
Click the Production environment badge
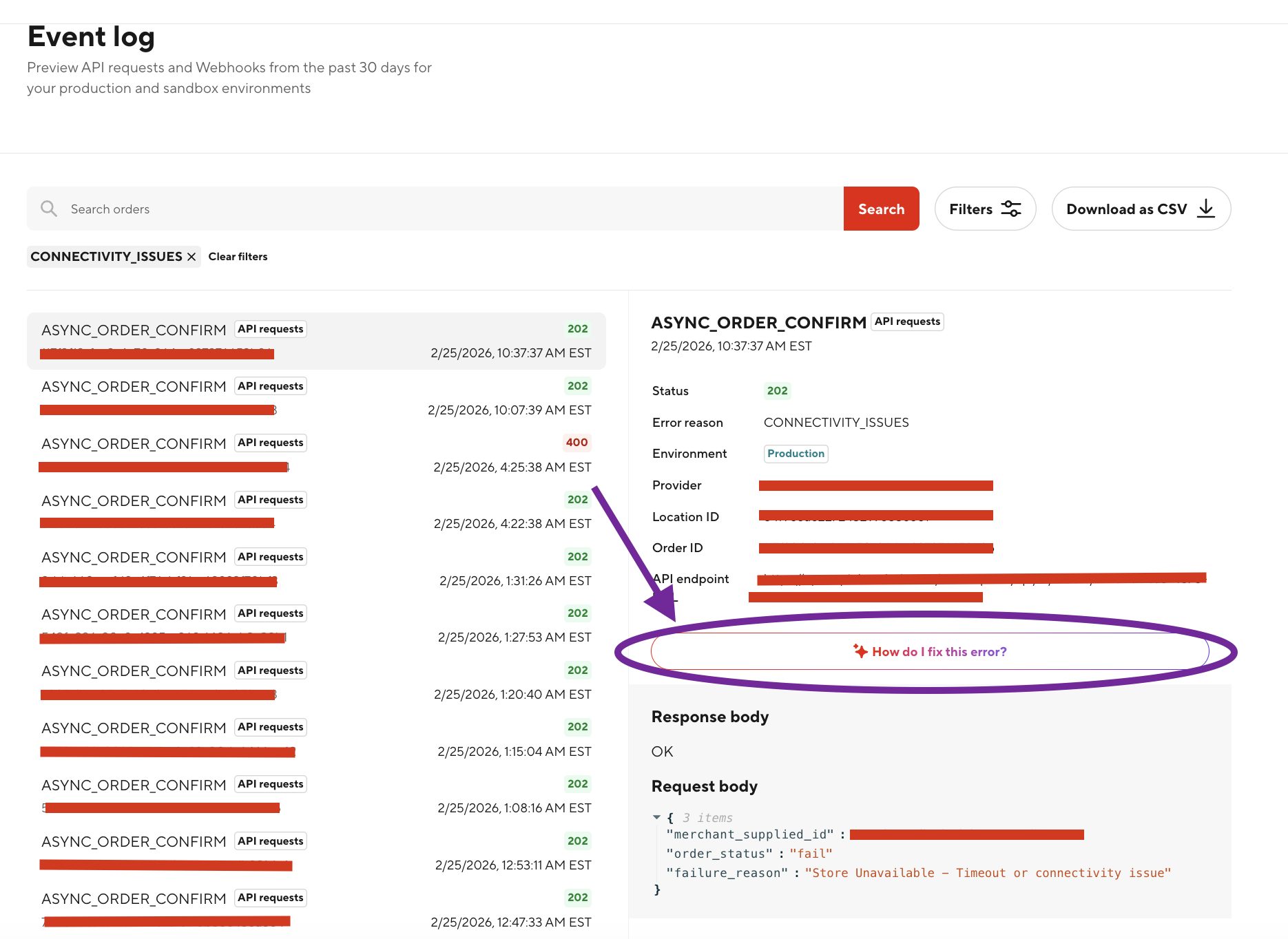(x=796, y=454)
